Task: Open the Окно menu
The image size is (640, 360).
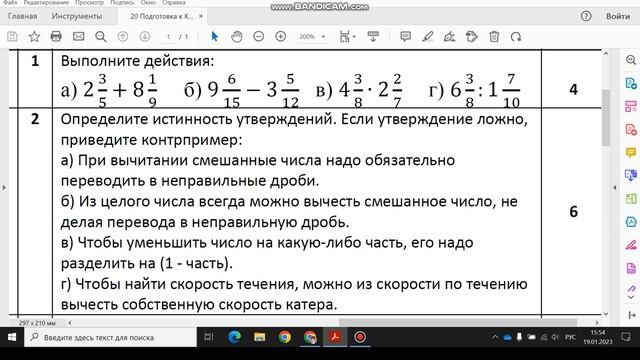Action: click(x=148, y=2)
